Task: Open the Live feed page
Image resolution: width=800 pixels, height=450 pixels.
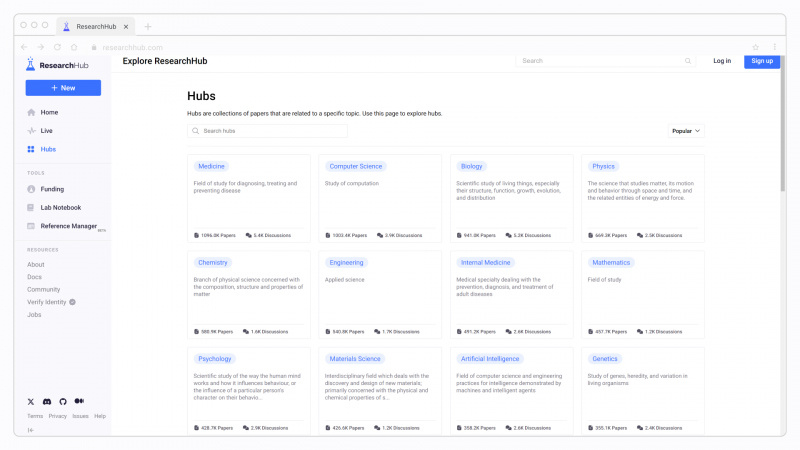Action: [46, 131]
